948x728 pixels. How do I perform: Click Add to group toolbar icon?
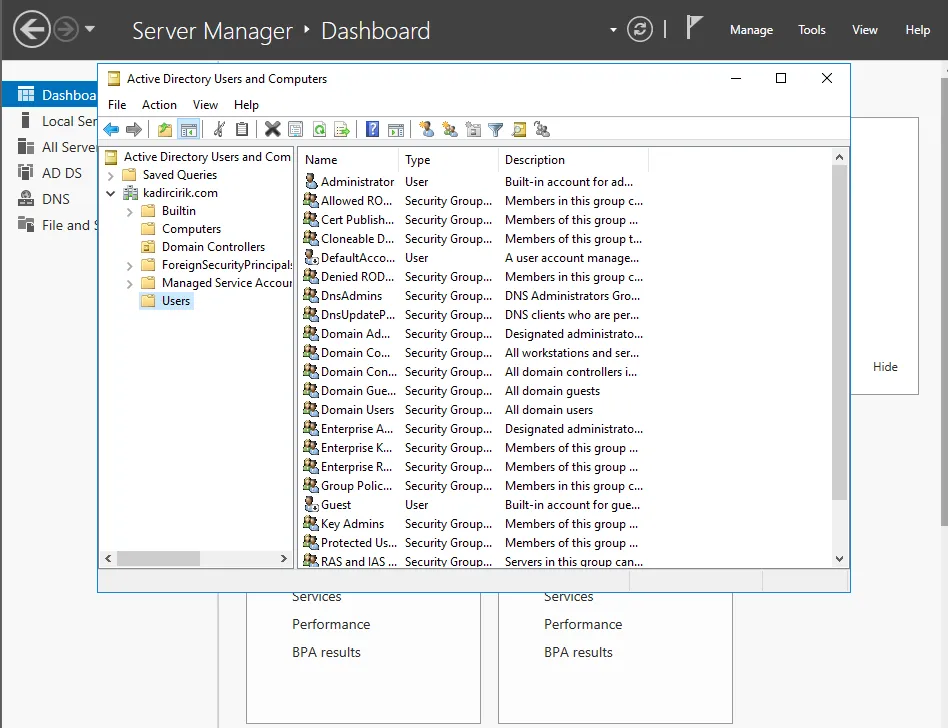click(542, 129)
